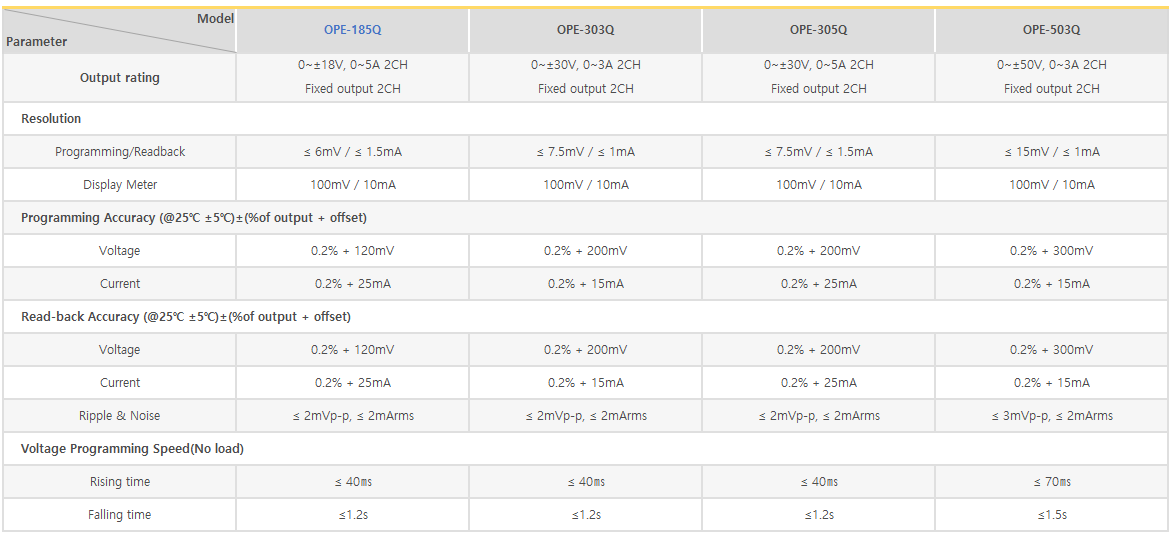Click the Output rating row label
Image resolution: width=1172 pixels, height=540 pixels.
119,78
